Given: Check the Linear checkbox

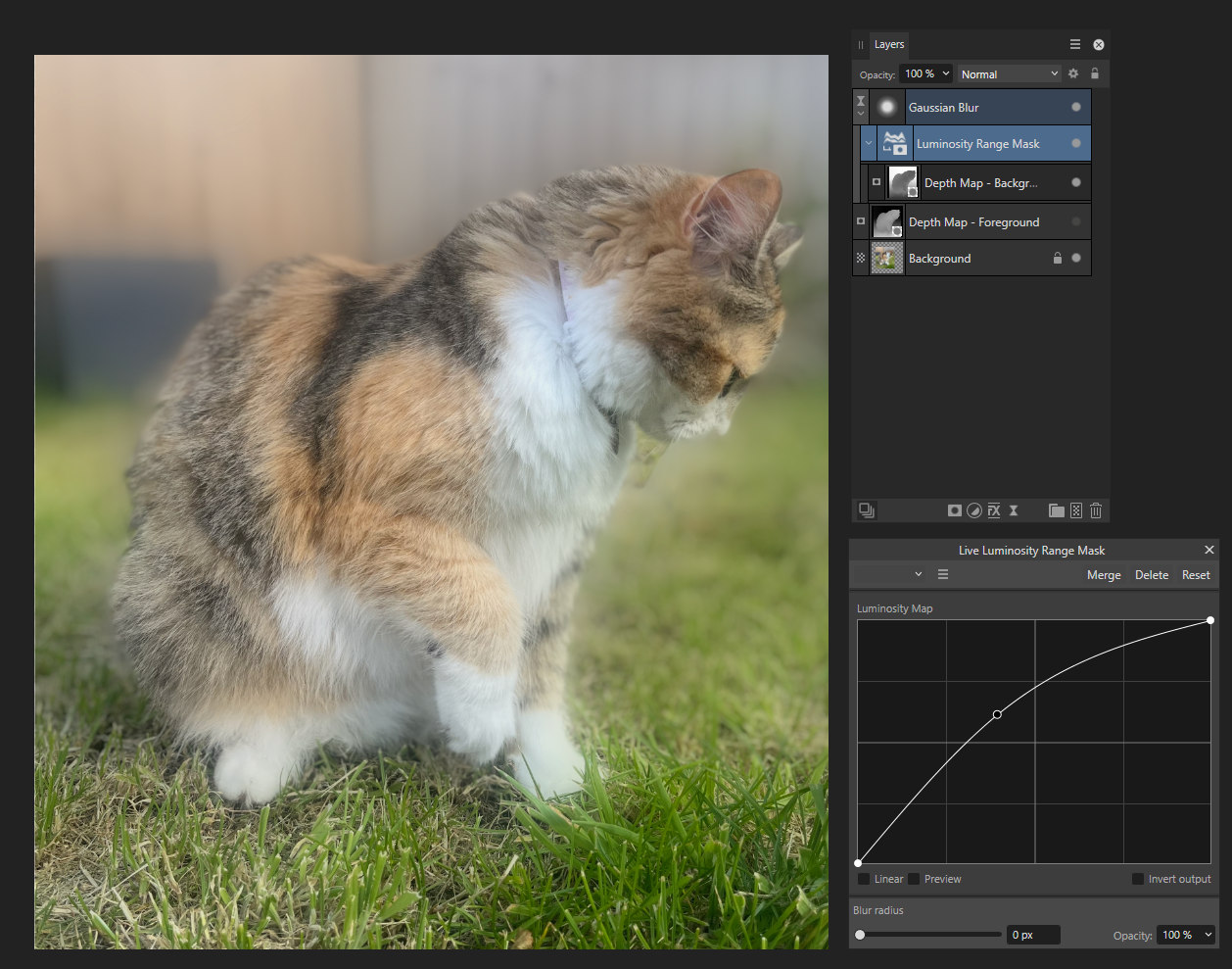Looking at the screenshot, I should pyautogui.click(x=866, y=879).
